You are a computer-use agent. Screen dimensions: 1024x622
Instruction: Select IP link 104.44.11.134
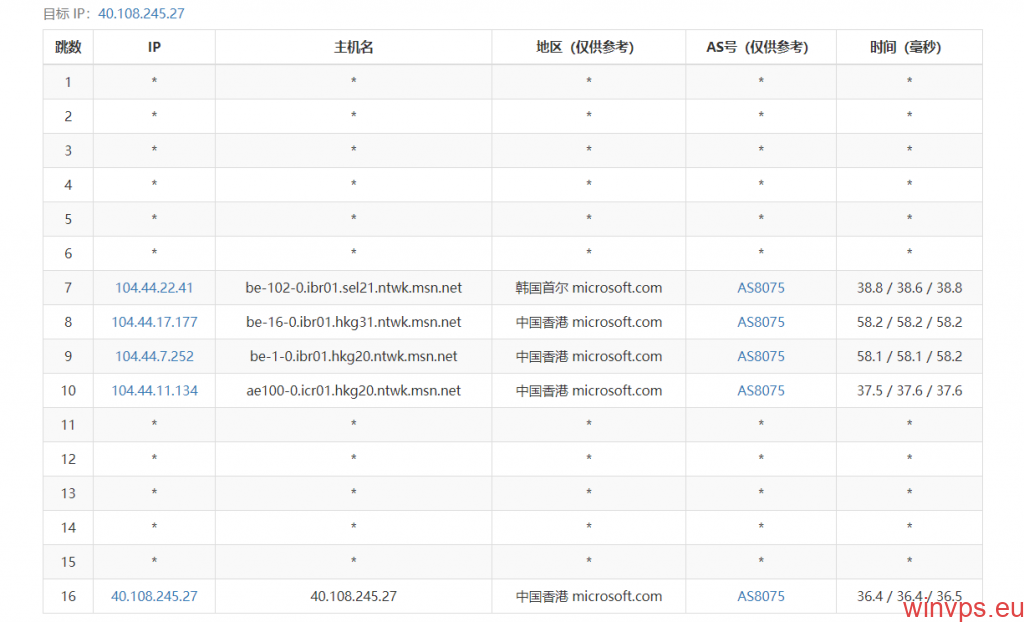coord(154,391)
